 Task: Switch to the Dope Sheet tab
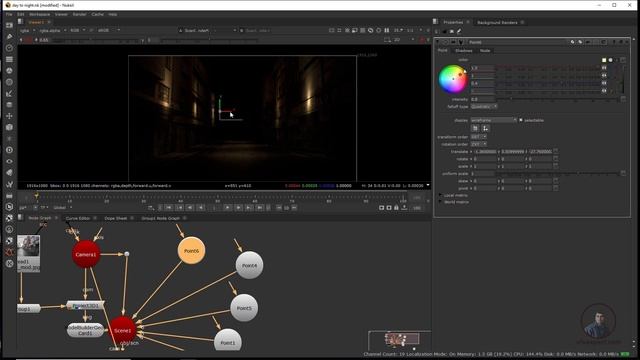[x=116, y=218]
